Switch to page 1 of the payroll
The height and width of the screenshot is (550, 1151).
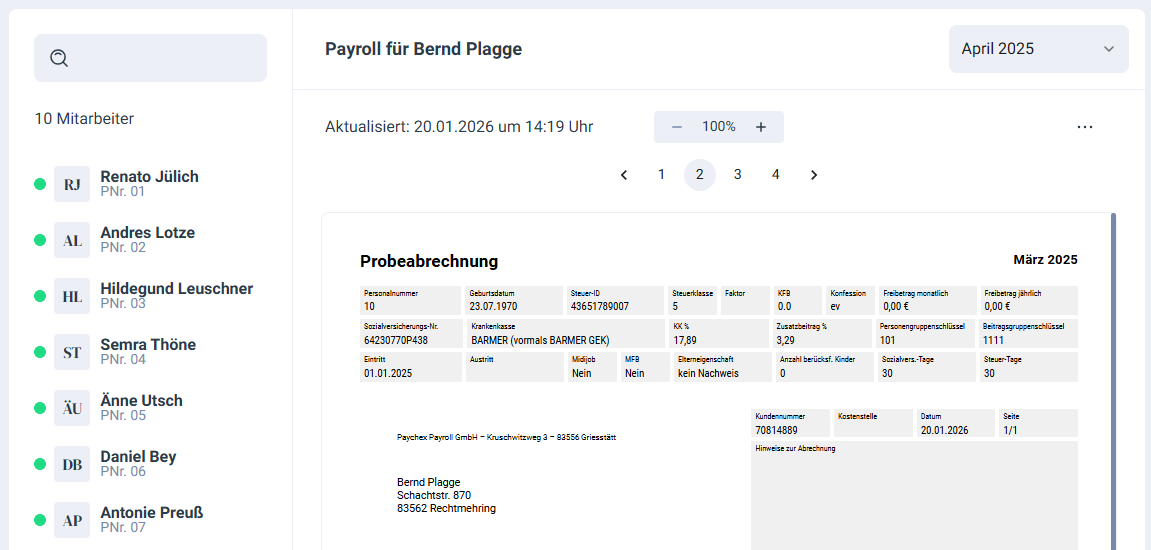coord(661,175)
